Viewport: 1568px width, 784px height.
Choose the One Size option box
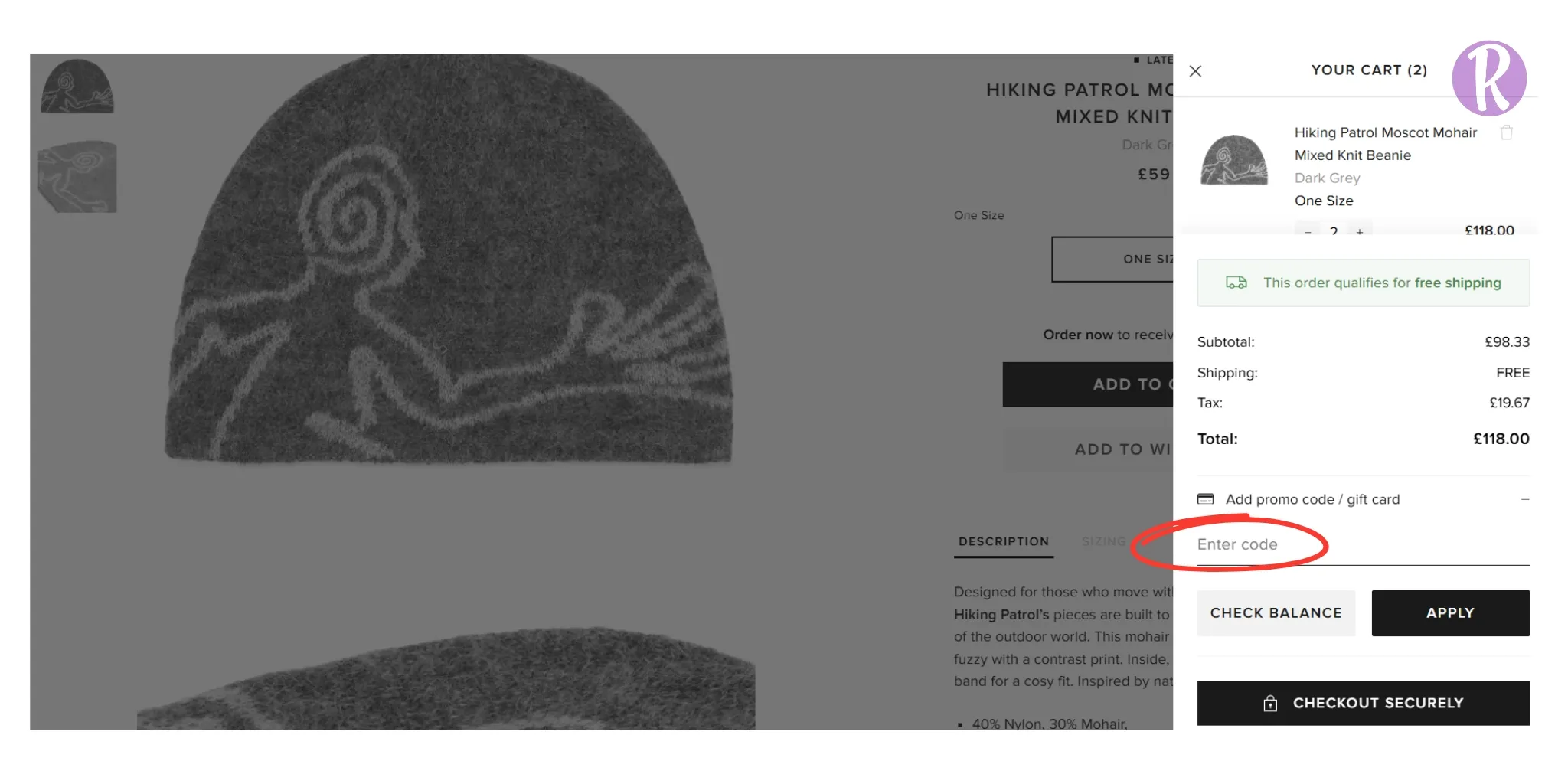coord(1112,260)
